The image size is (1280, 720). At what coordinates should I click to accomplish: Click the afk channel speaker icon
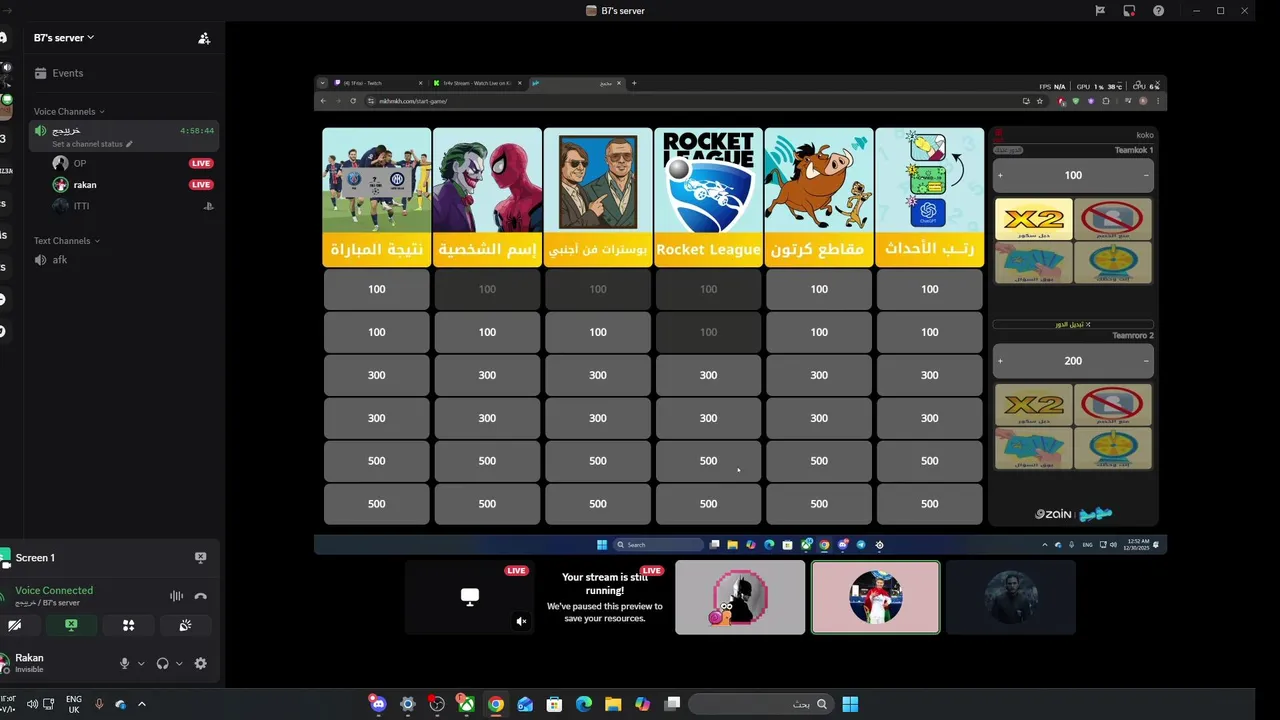point(40,260)
